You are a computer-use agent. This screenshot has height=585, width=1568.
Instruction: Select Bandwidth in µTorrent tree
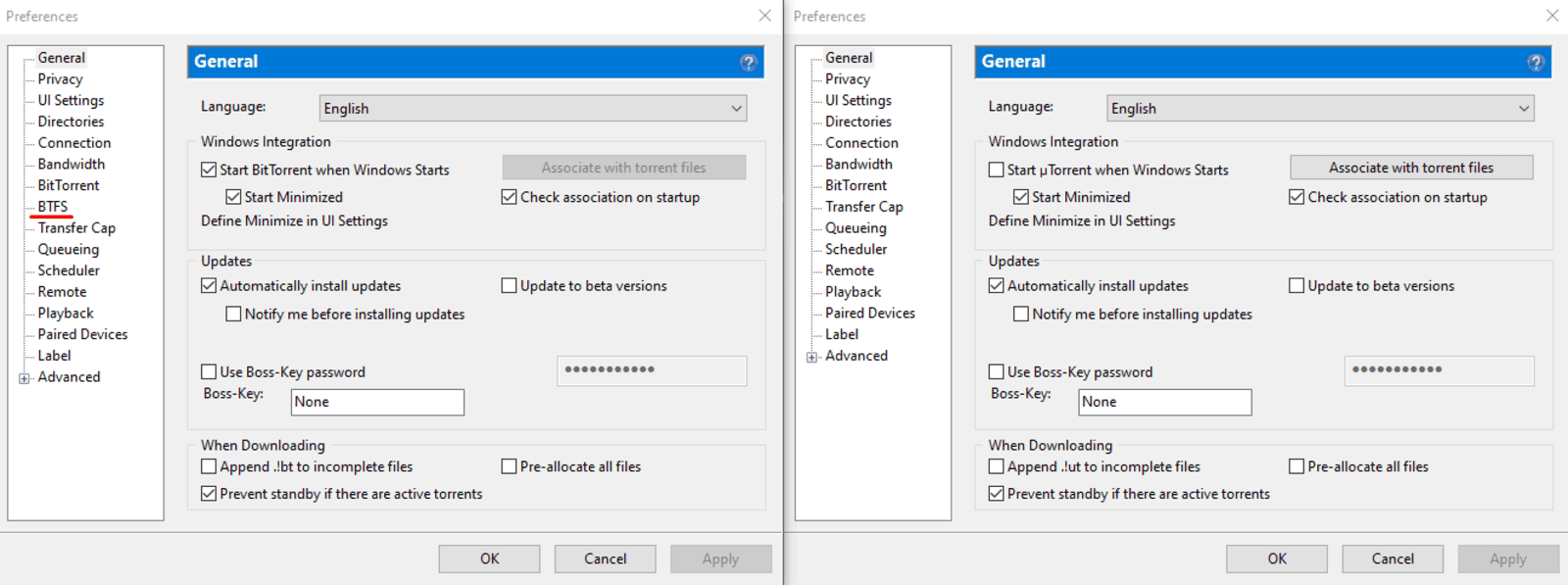[858, 164]
